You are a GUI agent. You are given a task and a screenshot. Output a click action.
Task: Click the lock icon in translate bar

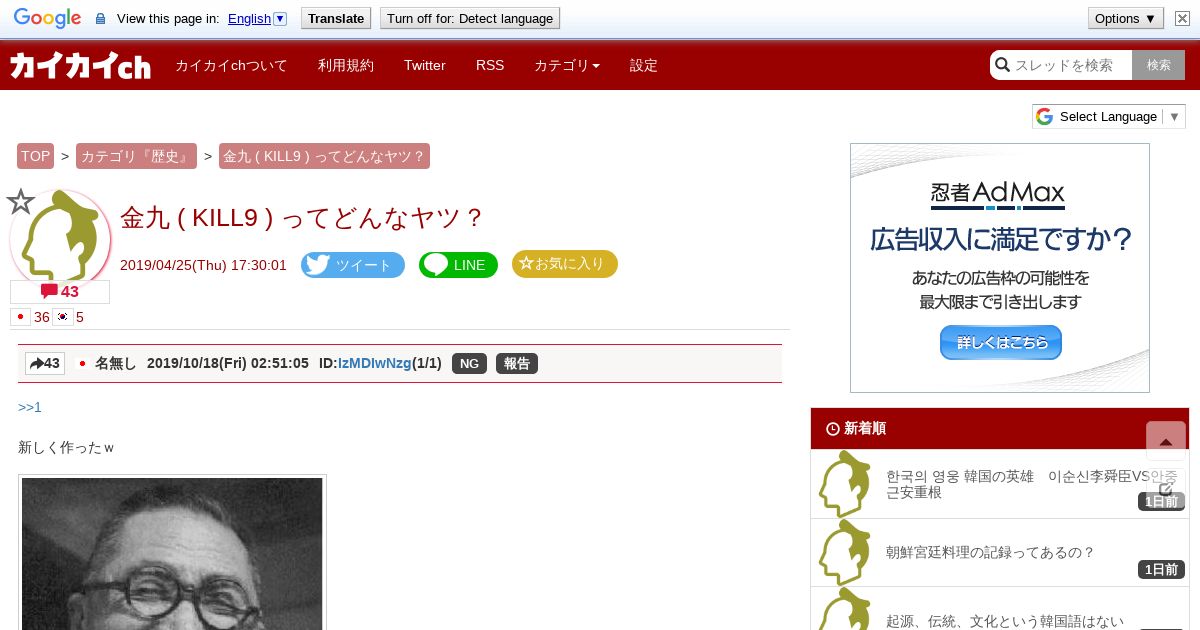coord(100,19)
